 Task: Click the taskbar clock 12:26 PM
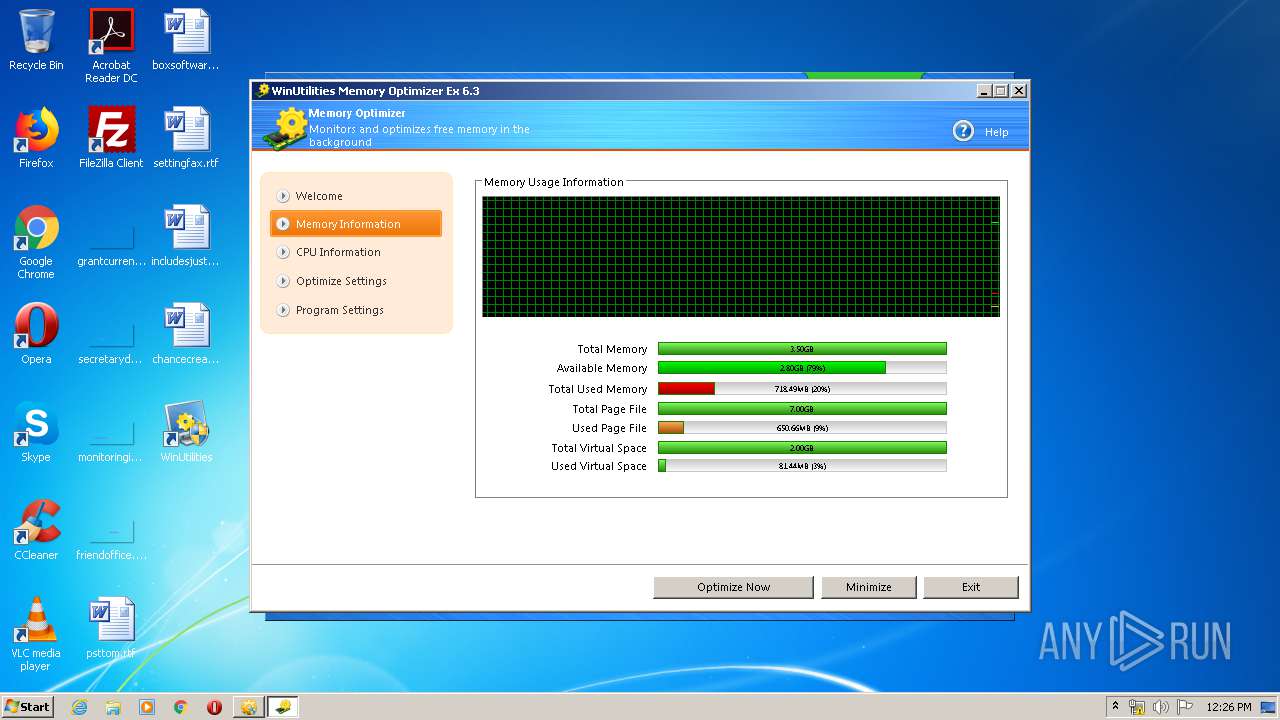coord(1228,707)
